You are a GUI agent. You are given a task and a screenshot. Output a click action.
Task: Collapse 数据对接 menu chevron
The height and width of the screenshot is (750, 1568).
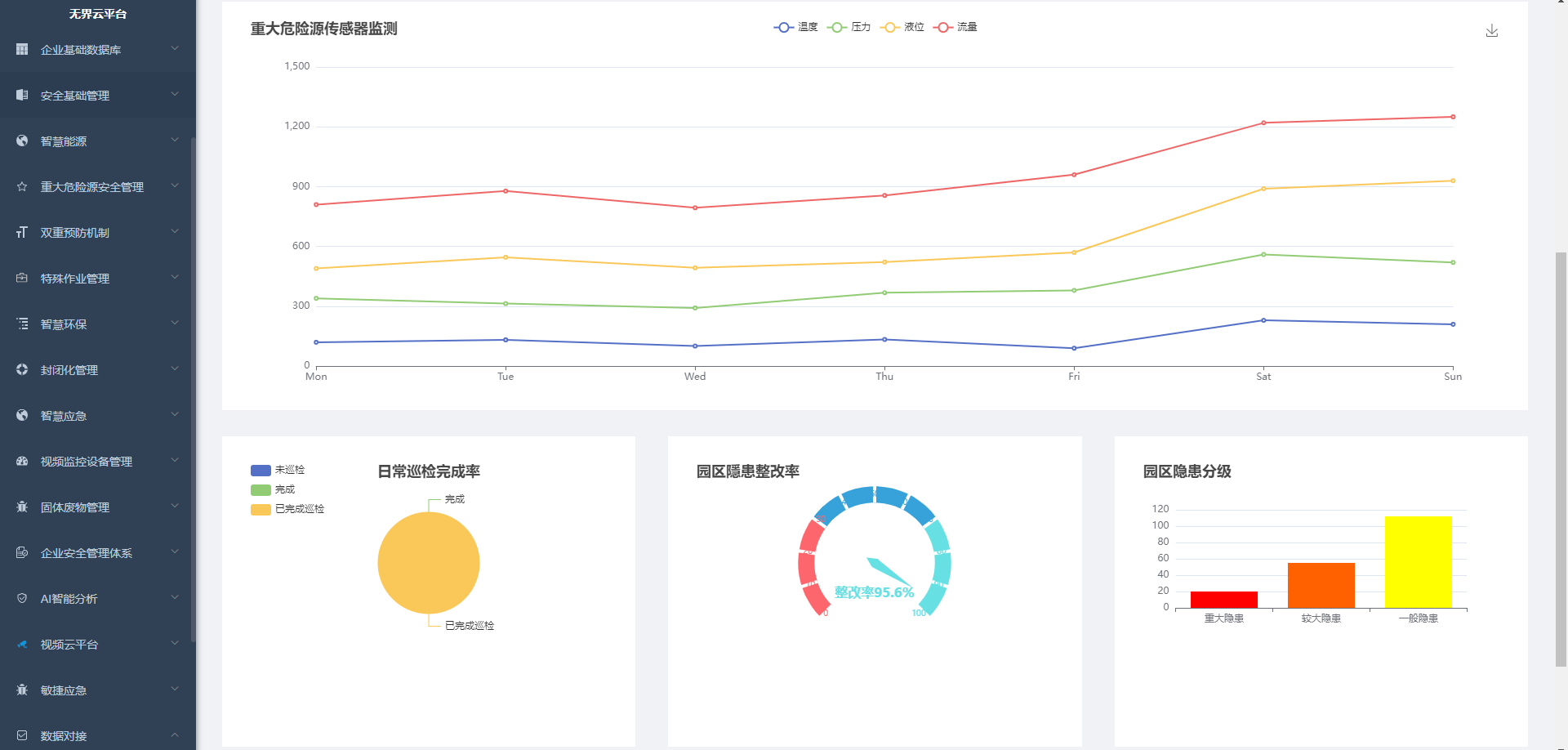(x=175, y=735)
